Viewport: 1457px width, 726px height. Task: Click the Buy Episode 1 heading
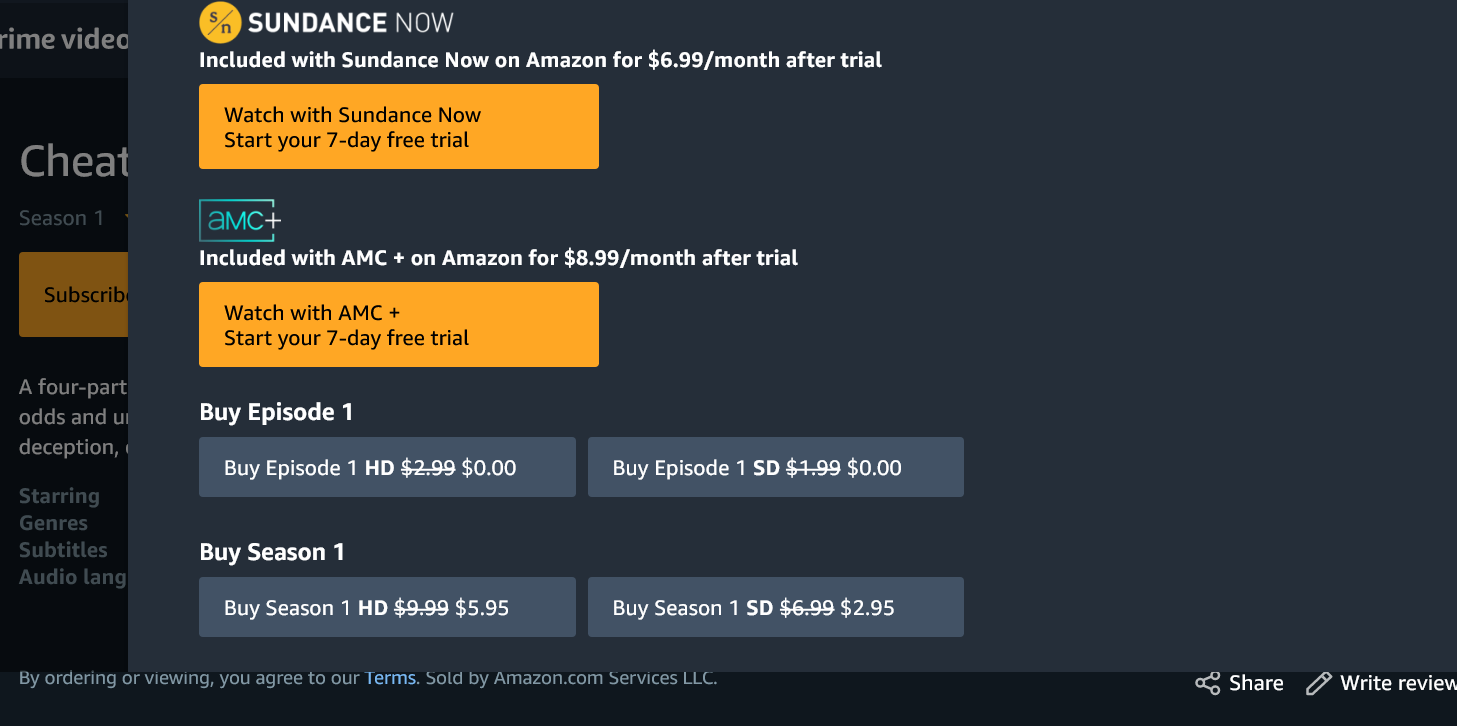click(276, 412)
